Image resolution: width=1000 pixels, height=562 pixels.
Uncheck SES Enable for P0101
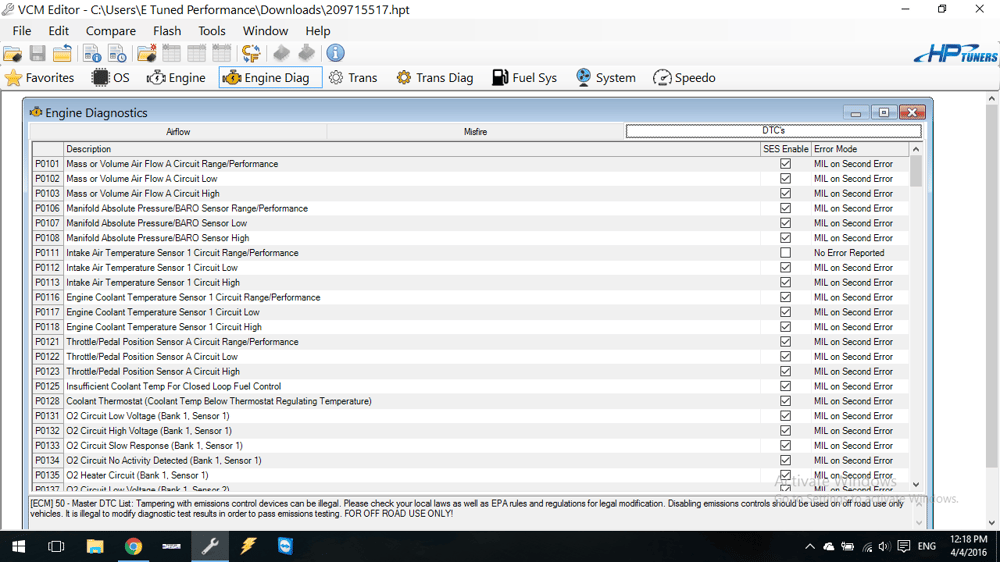785,164
